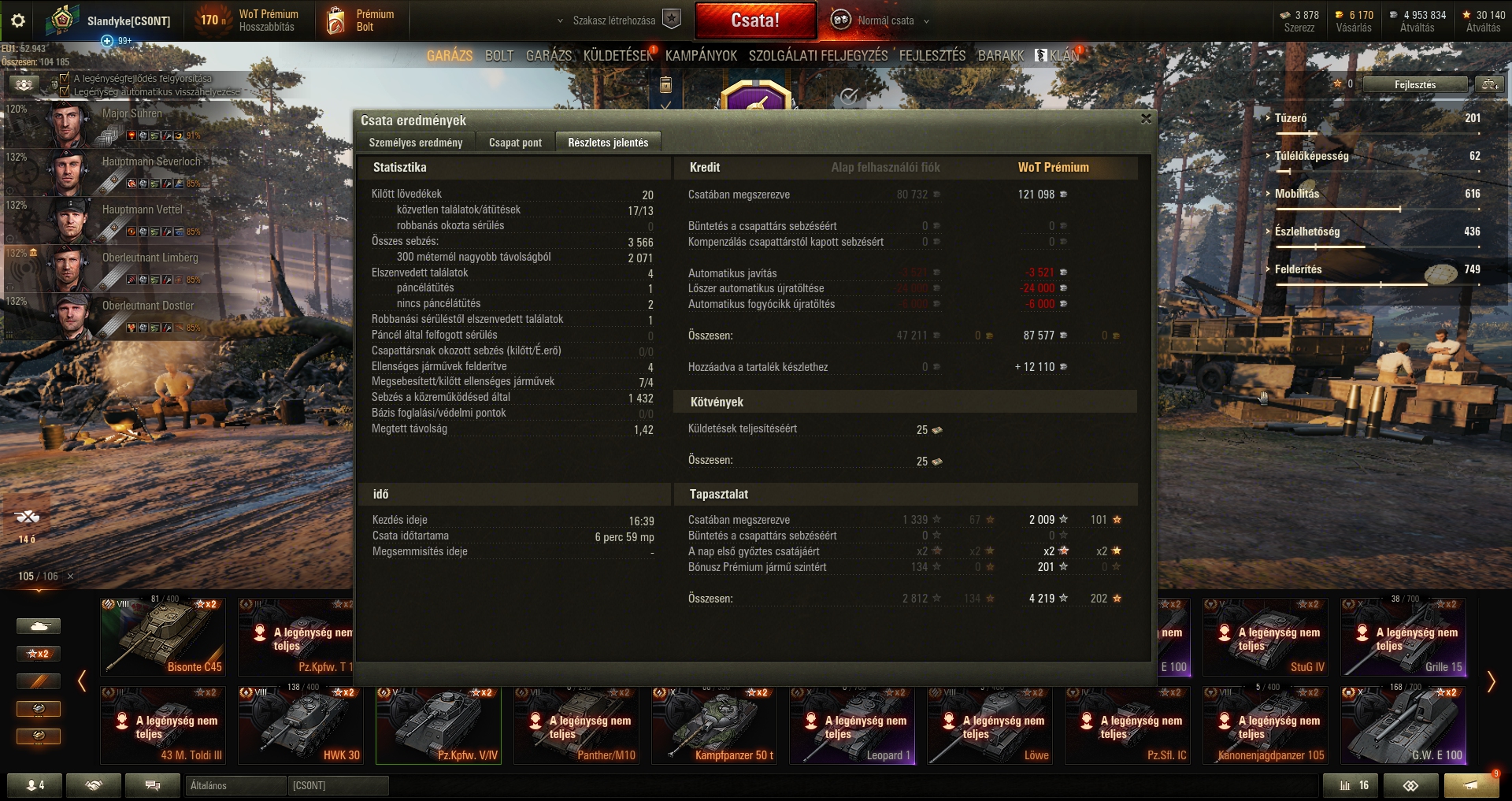Image resolution: width=1512 pixels, height=801 pixels.
Task: Click the blue plus 99+ icon
Action: [x=107, y=41]
